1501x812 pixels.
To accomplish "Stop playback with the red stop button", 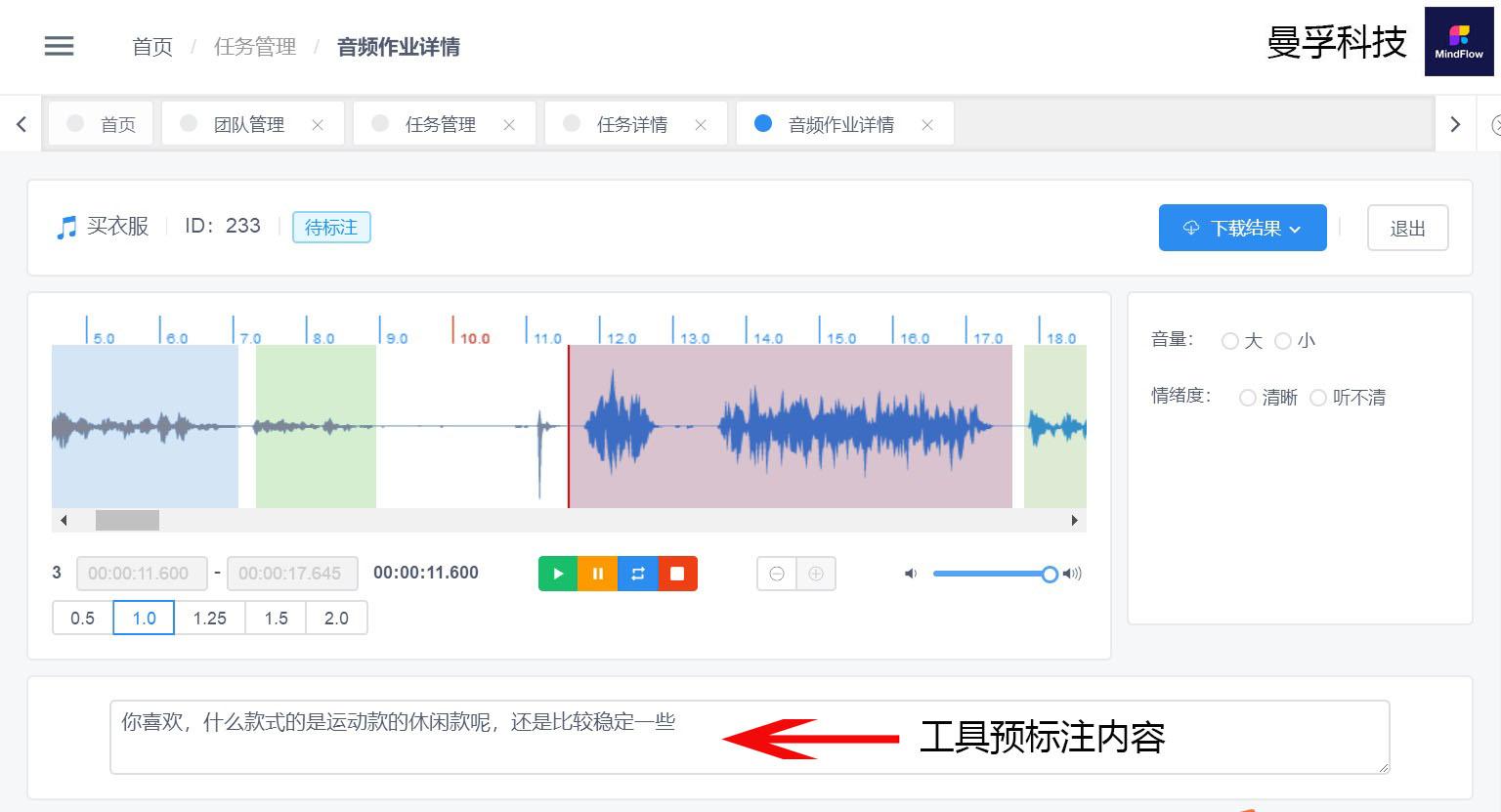I will click(677, 574).
